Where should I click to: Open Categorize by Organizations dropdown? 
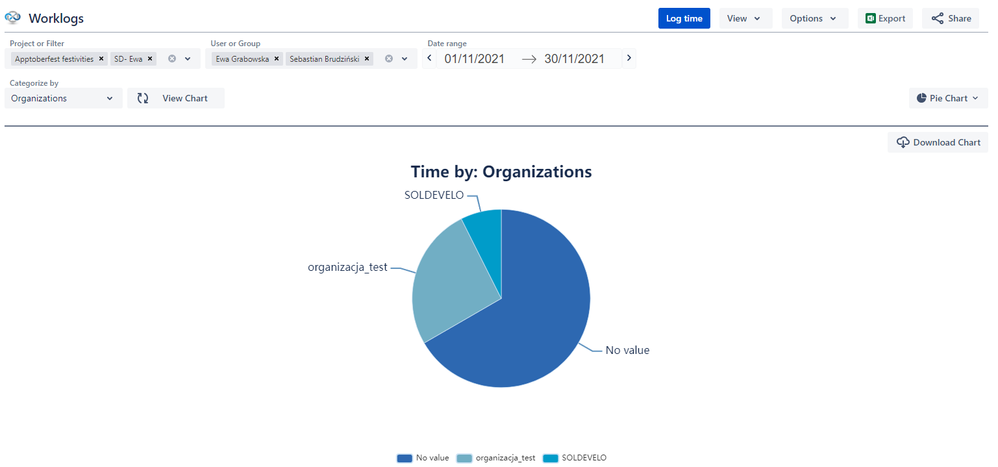63,99
